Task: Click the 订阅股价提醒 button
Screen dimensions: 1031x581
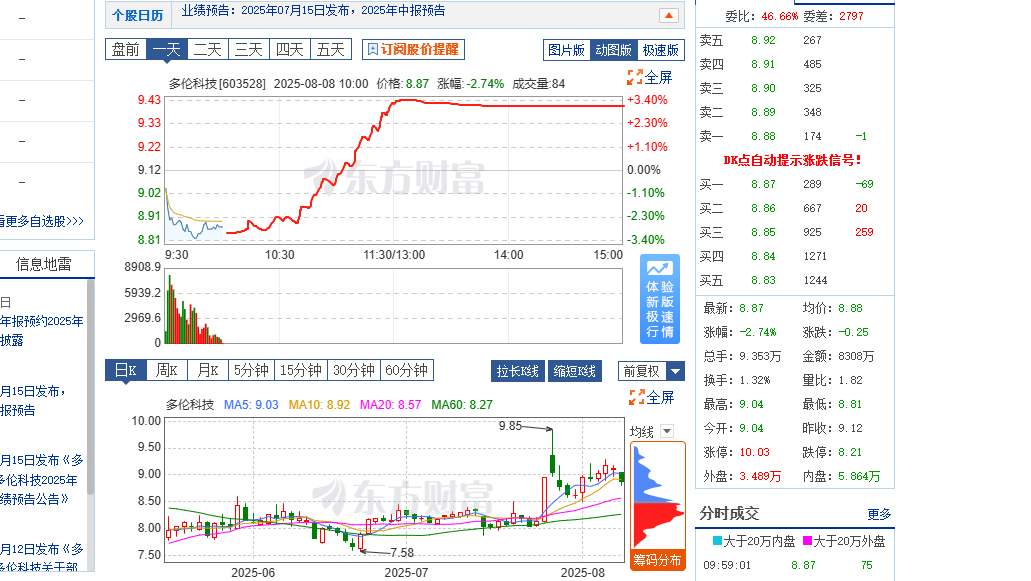Action: pos(413,49)
